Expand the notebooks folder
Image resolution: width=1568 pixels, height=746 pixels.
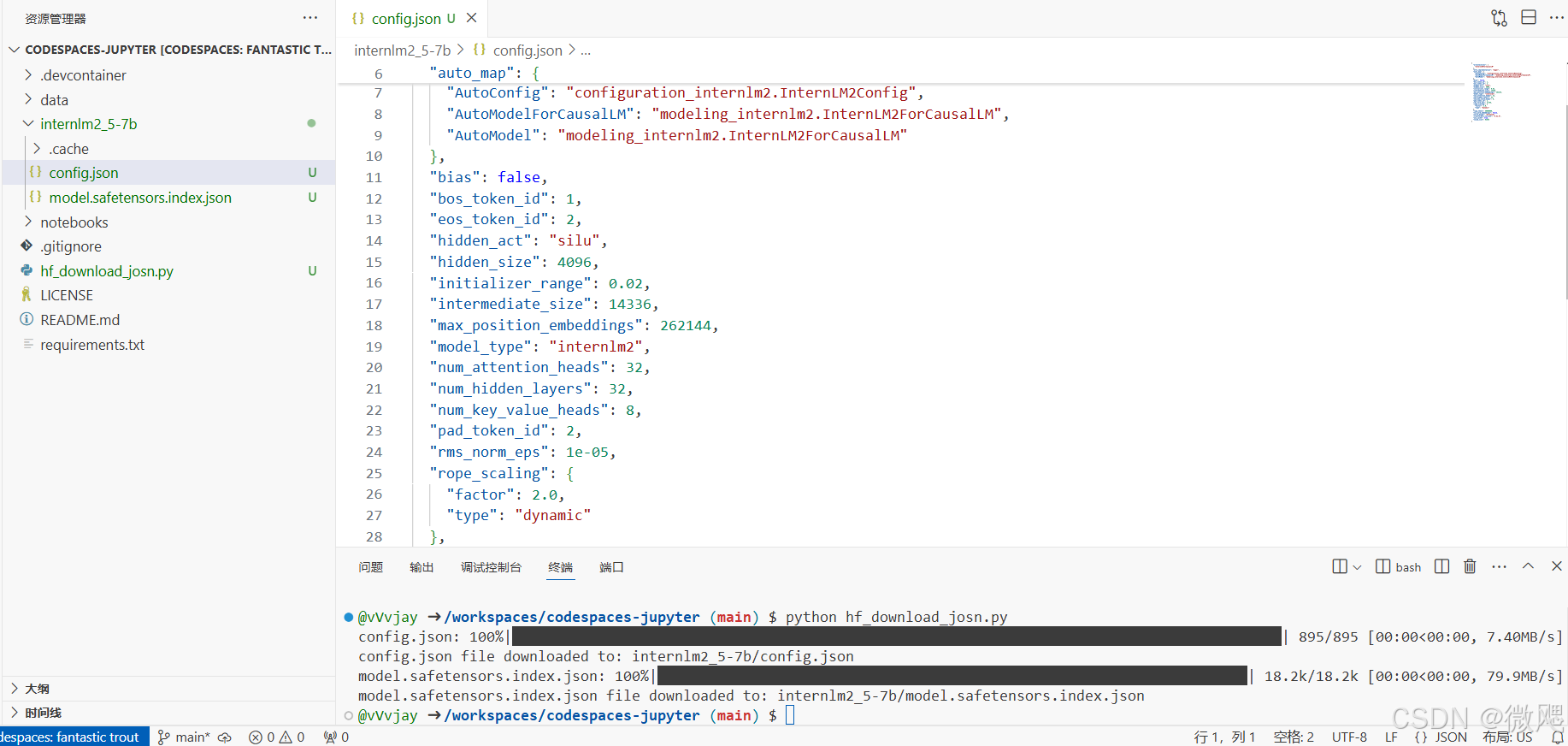tap(169, 222)
